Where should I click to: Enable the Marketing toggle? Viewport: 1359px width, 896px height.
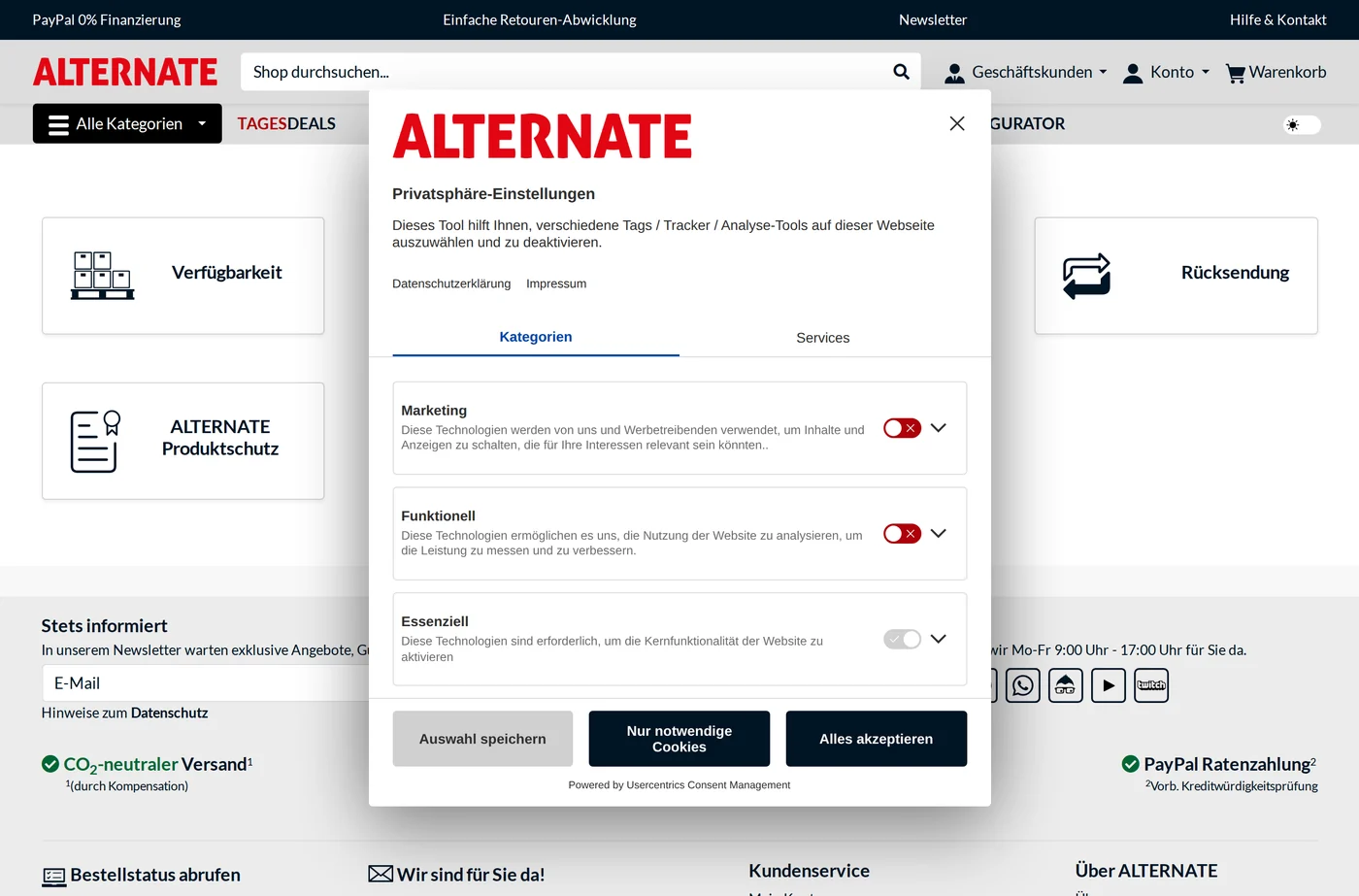(902, 428)
